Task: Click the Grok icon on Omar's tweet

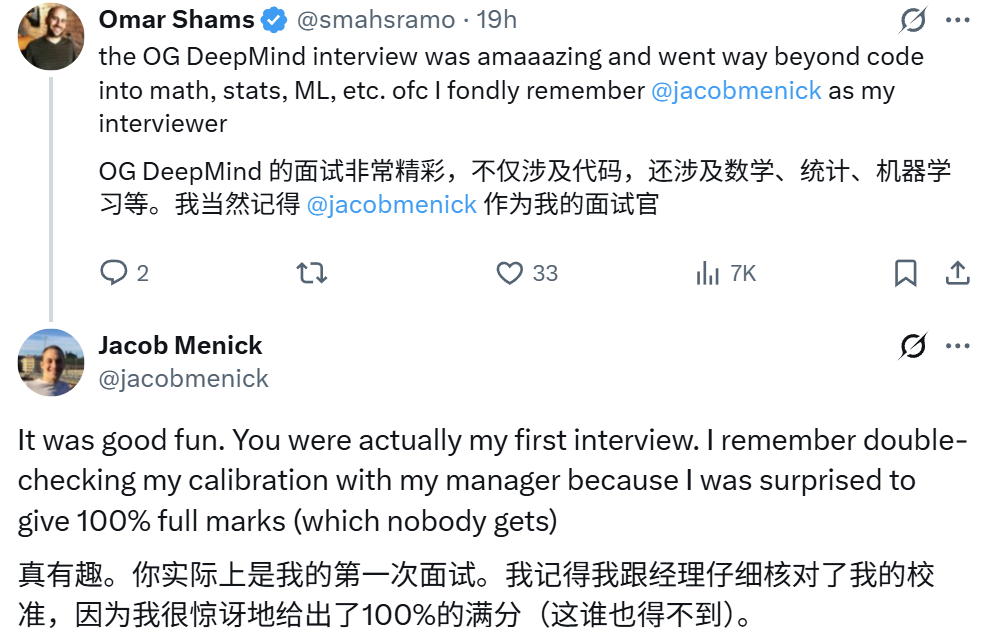Action: [911, 20]
